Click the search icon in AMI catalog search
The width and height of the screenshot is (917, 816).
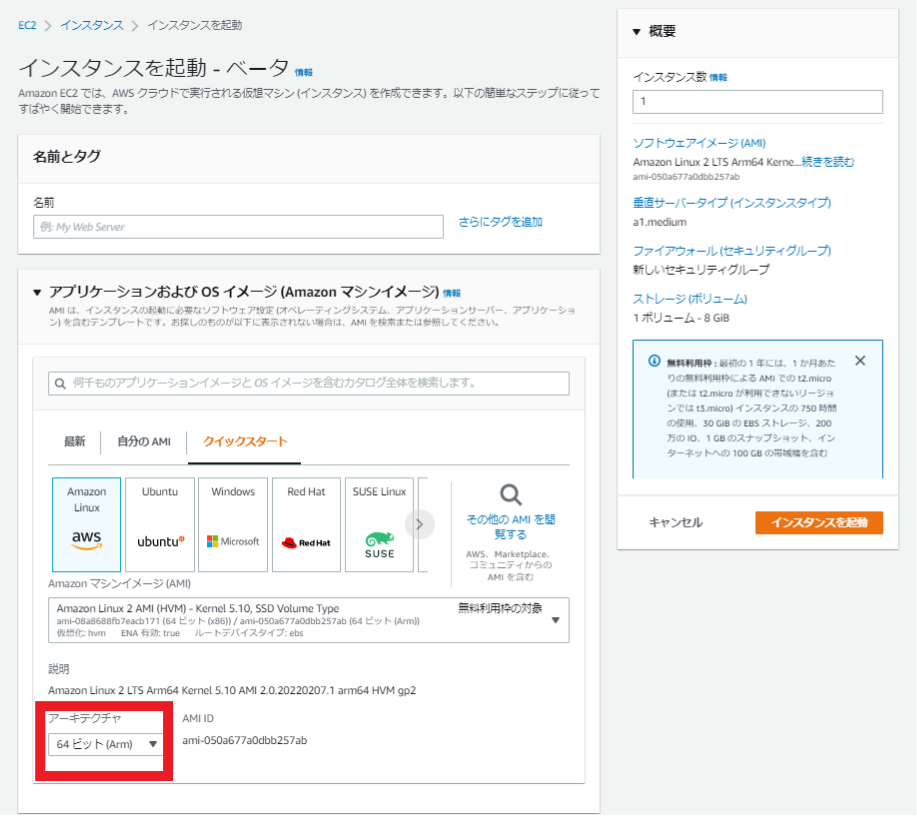pyautogui.click(x=60, y=384)
